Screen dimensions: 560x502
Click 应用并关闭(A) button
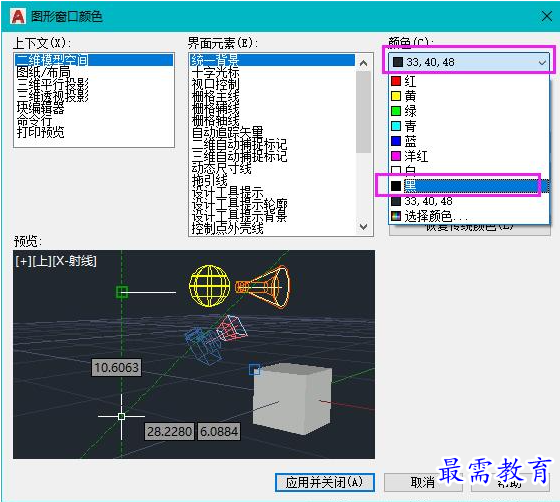click(x=325, y=482)
